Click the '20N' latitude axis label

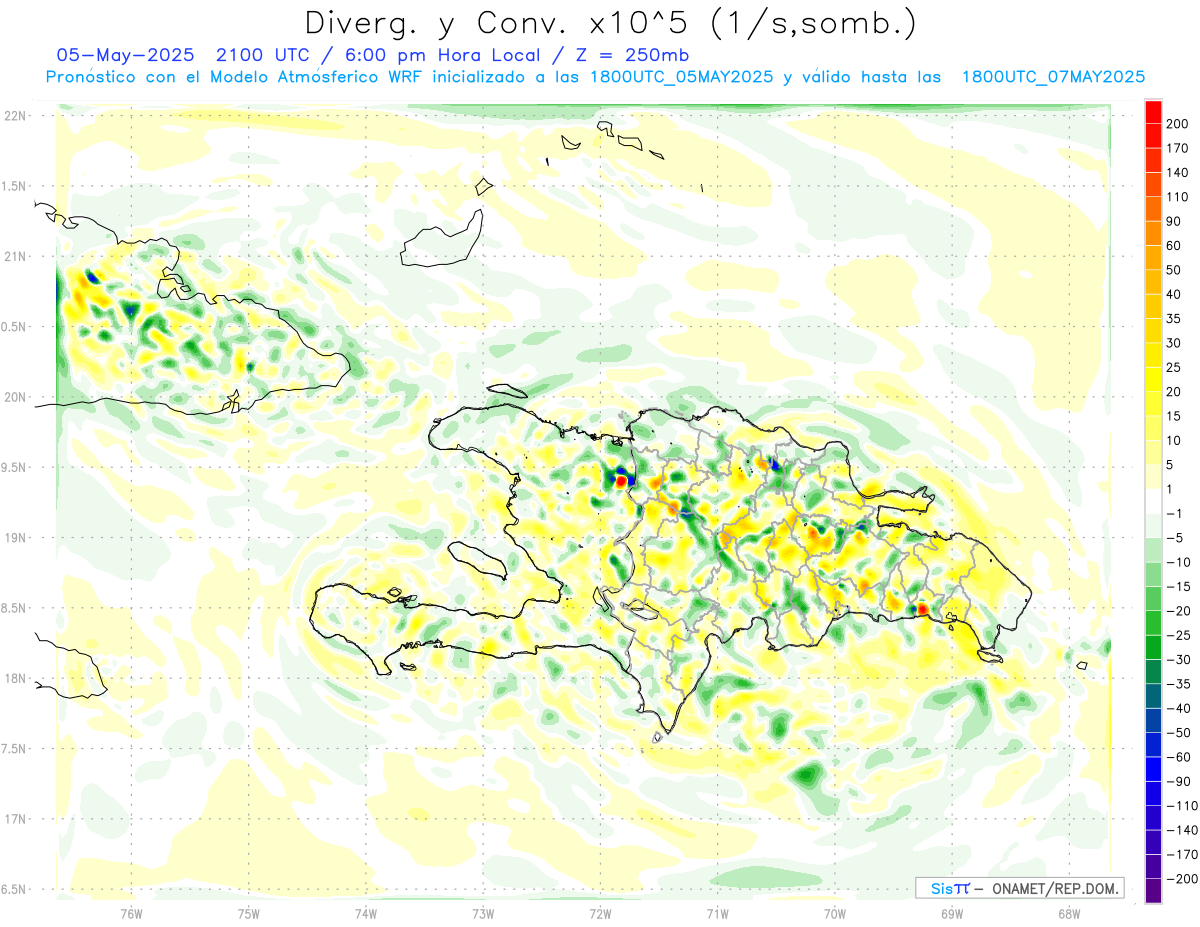click(x=14, y=397)
